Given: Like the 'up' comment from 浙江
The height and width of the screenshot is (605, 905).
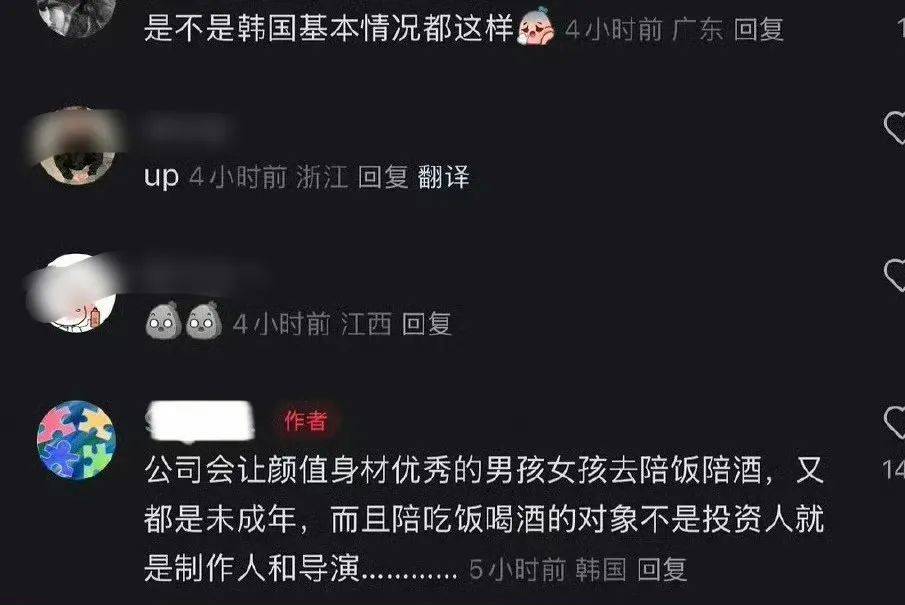Looking at the screenshot, I should (895, 127).
